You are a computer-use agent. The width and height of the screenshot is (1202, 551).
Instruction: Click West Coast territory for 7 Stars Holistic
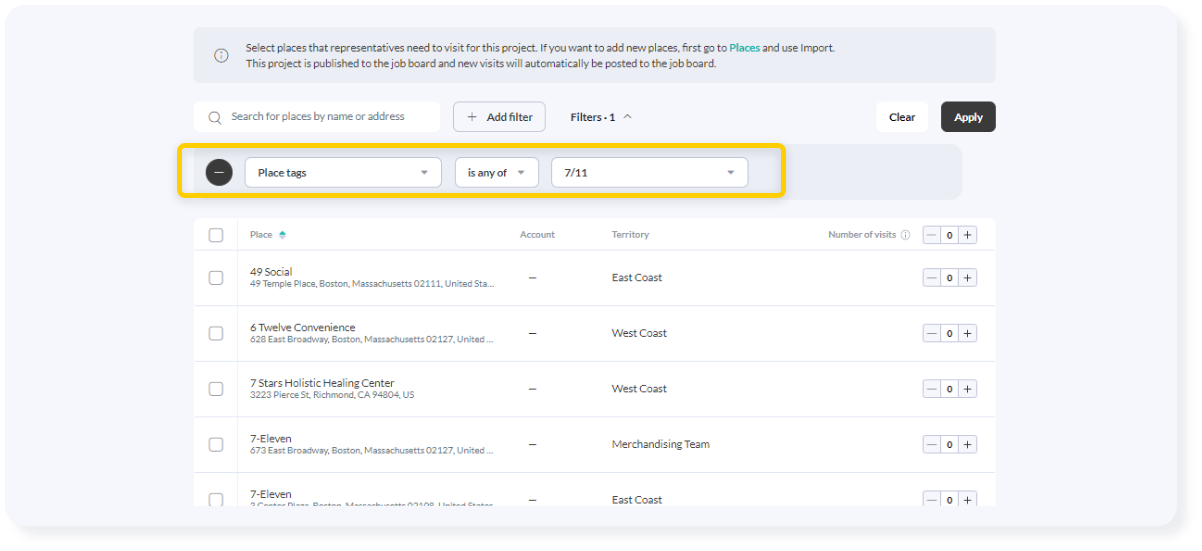pos(639,389)
